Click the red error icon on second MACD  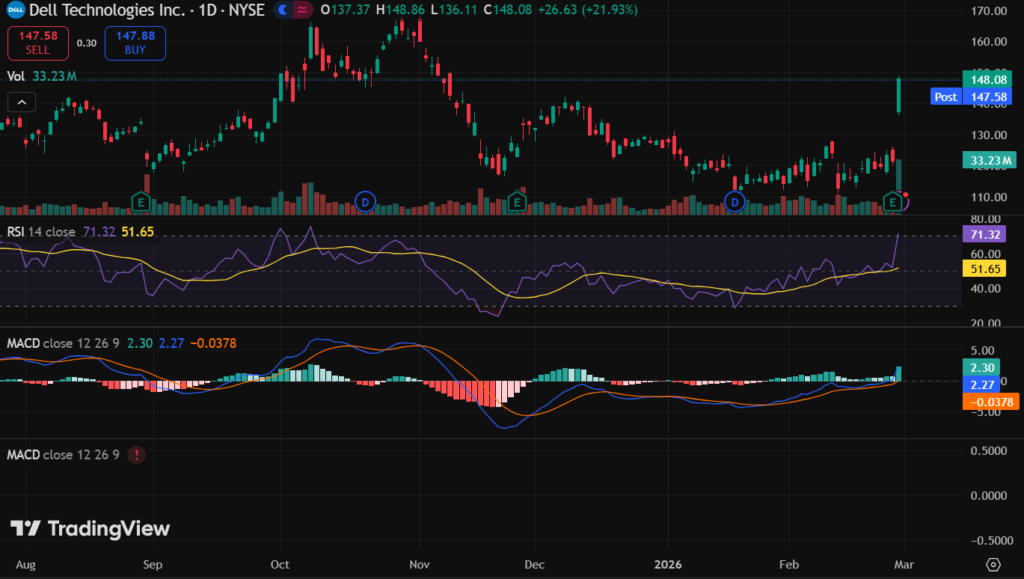pyautogui.click(x=136, y=454)
